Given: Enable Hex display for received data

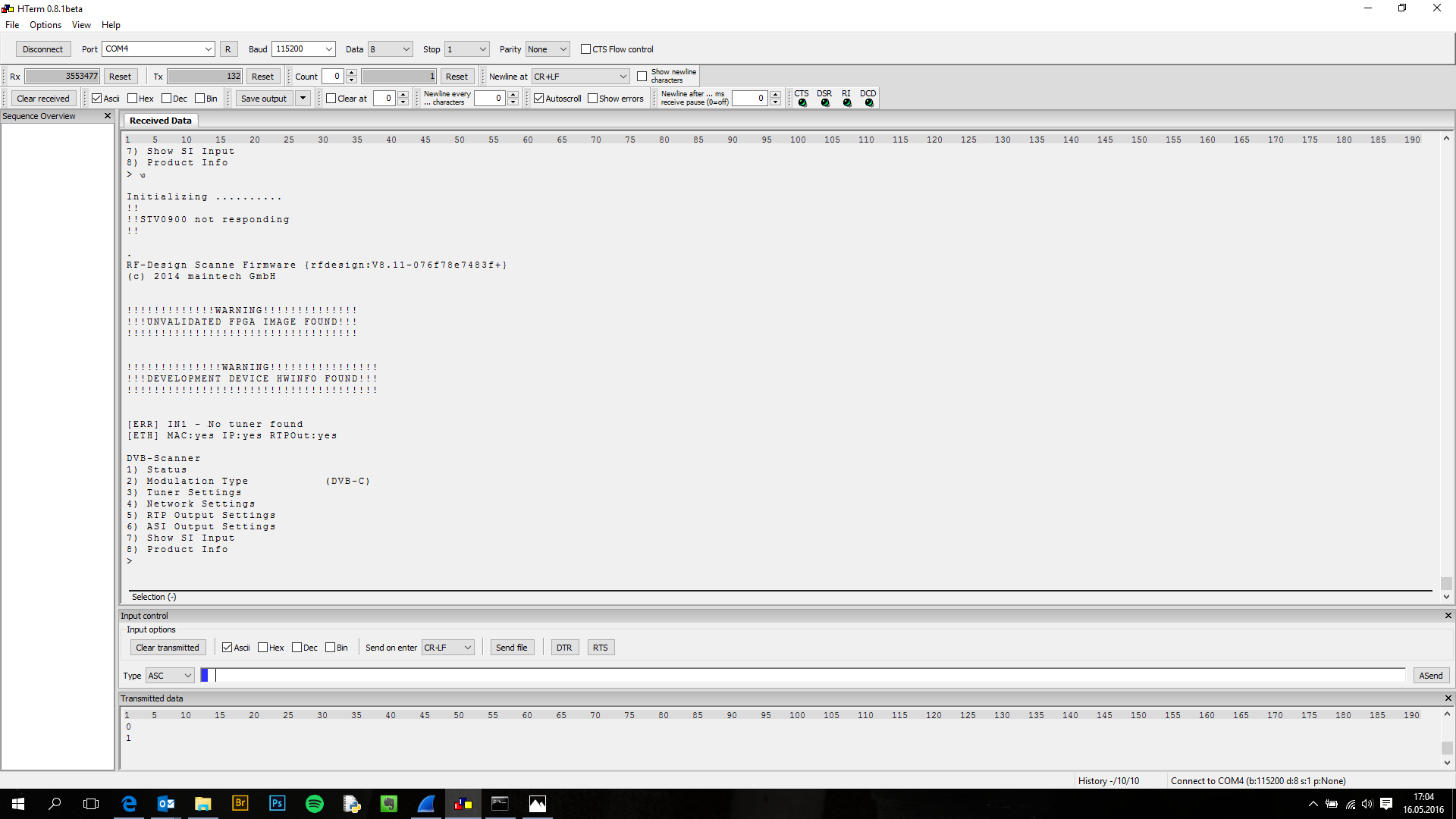Looking at the screenshot, I should pyautogui.click(x=133, y=99).
